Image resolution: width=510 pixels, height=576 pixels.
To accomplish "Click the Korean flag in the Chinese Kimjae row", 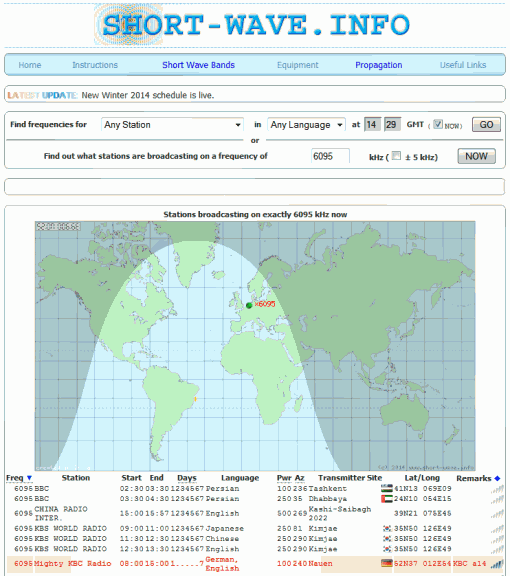I will 387,539.
